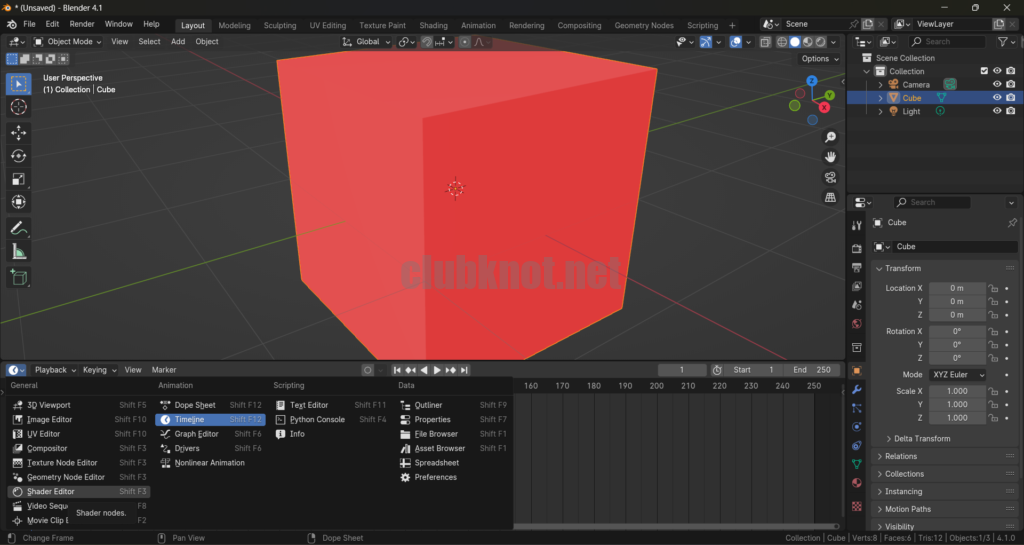Click the Keying popover button
This screenshot has width=1024, height=545.
pyautogui.click(x=99, y=370)
